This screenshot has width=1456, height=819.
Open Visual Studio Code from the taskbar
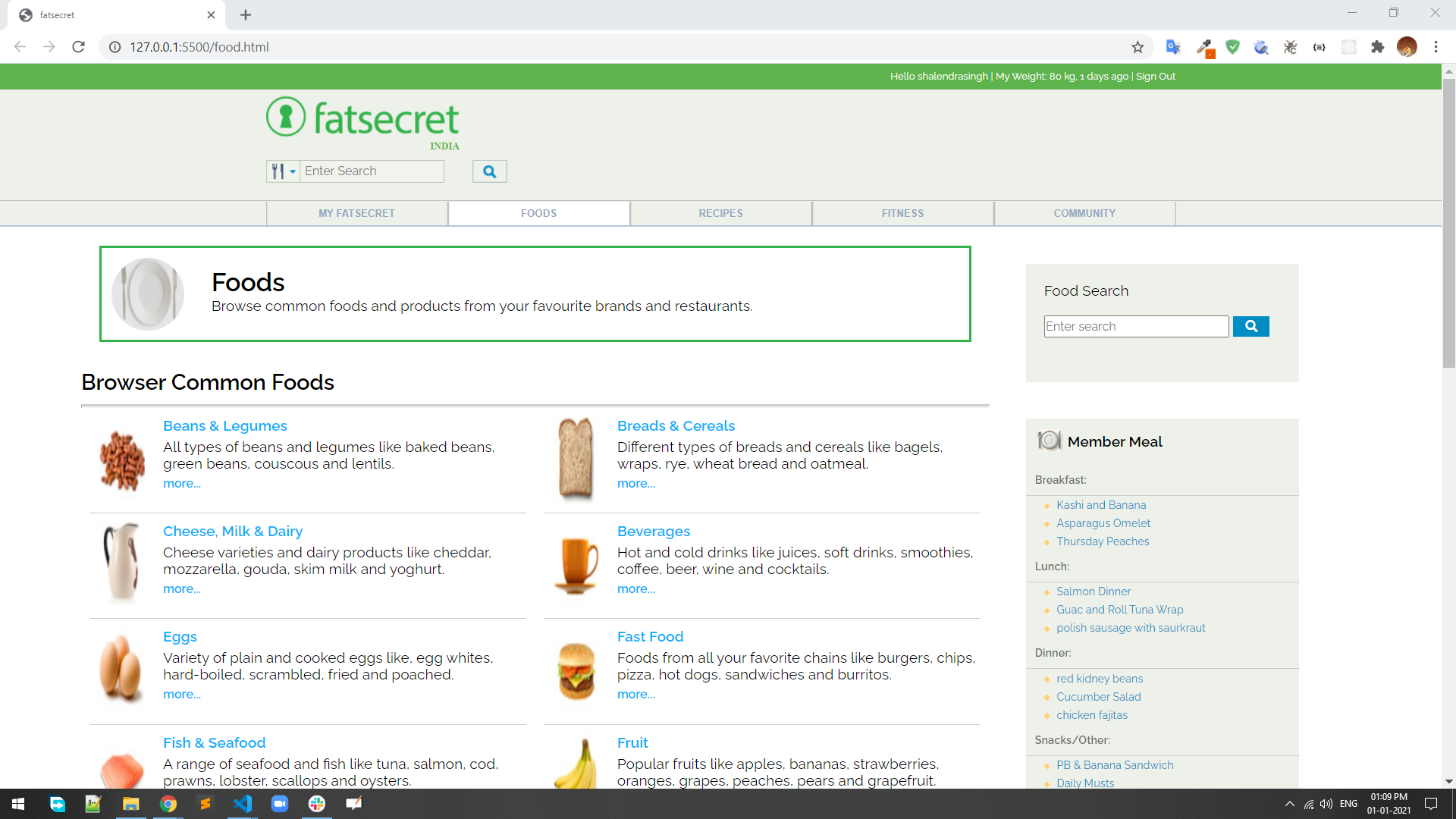243,804
